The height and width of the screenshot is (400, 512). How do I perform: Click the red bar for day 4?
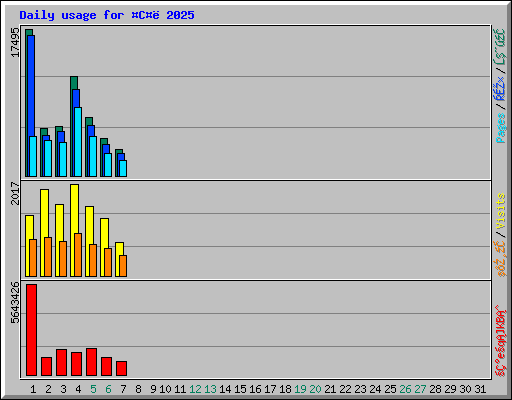[x=76, y=364]
